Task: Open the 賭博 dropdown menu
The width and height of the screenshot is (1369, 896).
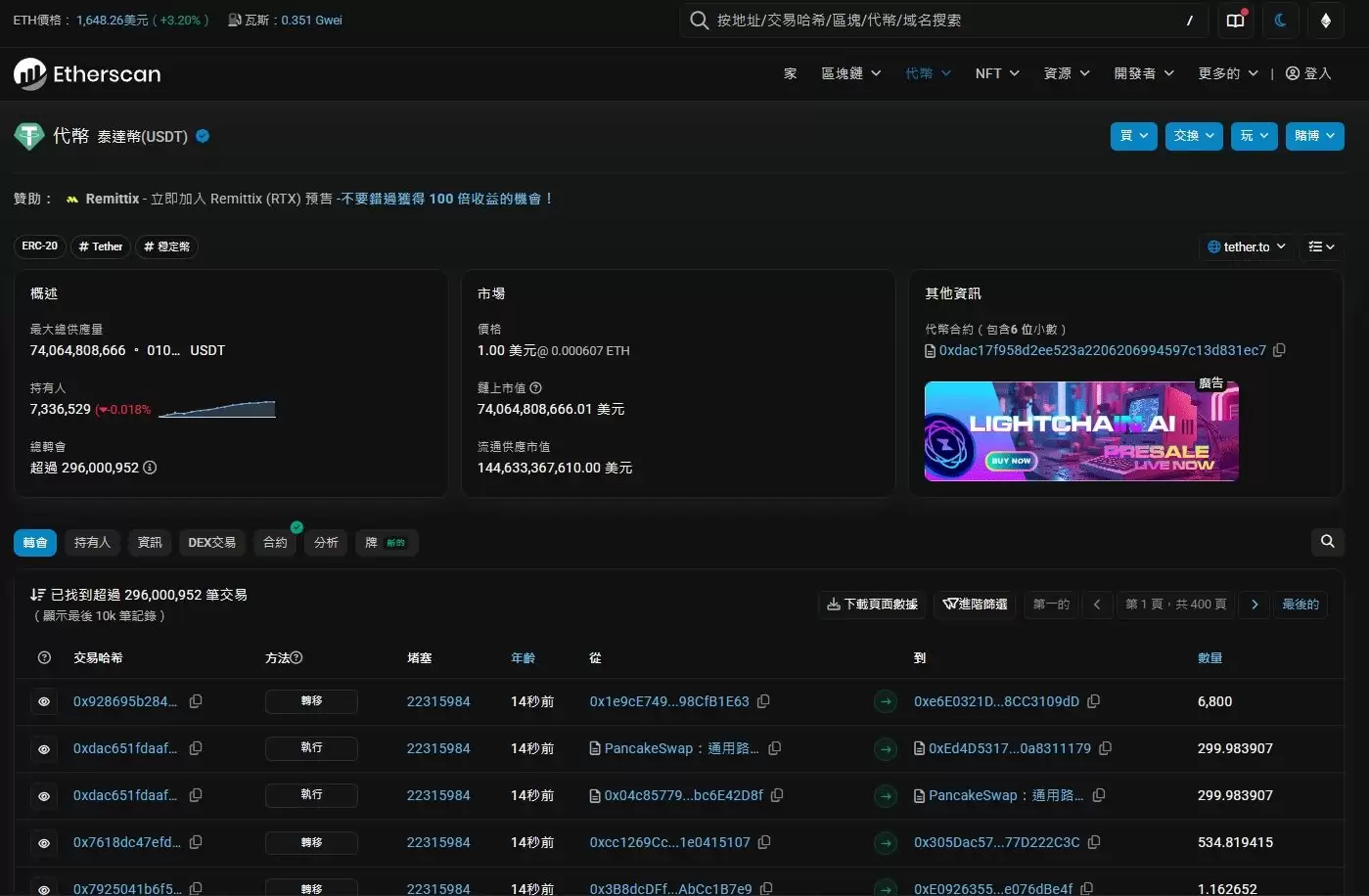Action: pyautogui.click(x=1314, y=136)
